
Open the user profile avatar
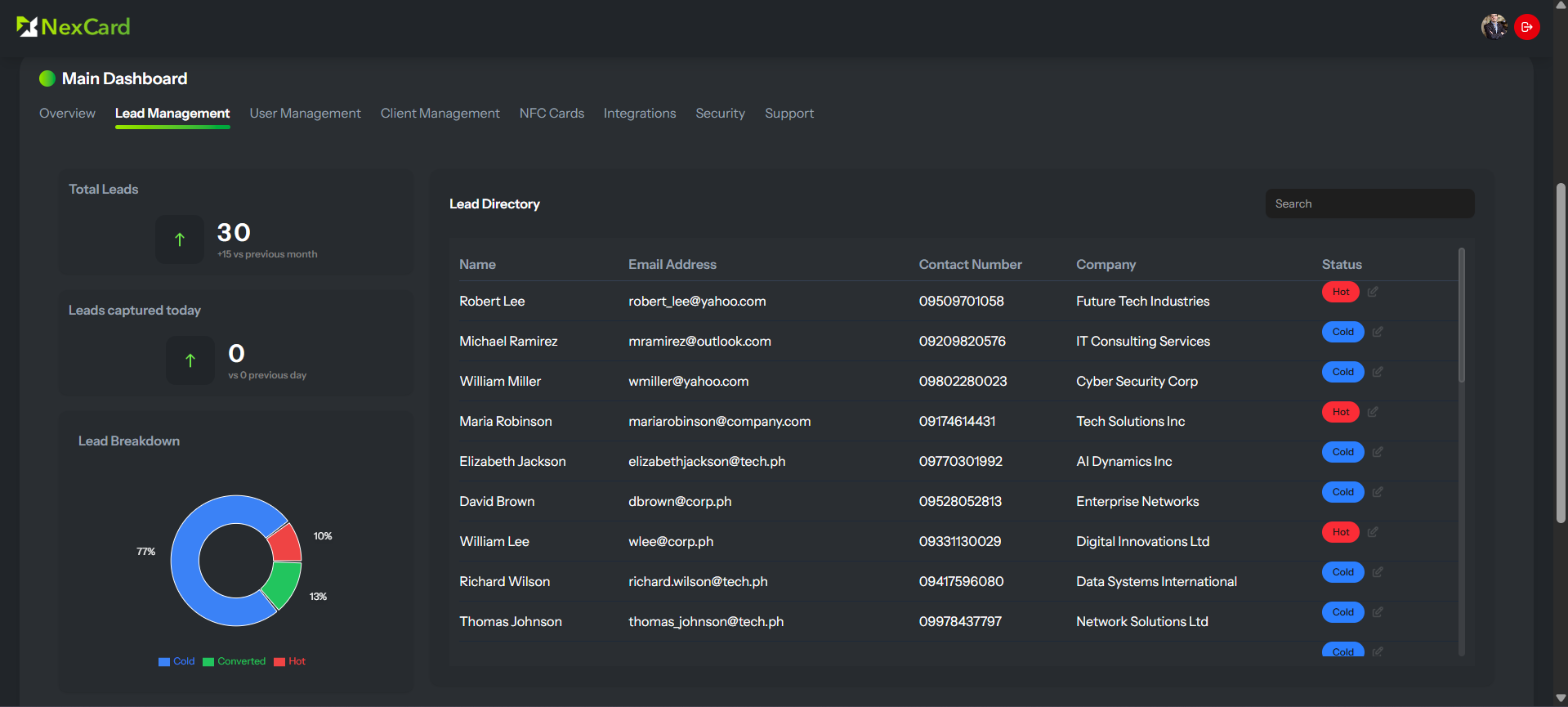1494,27
